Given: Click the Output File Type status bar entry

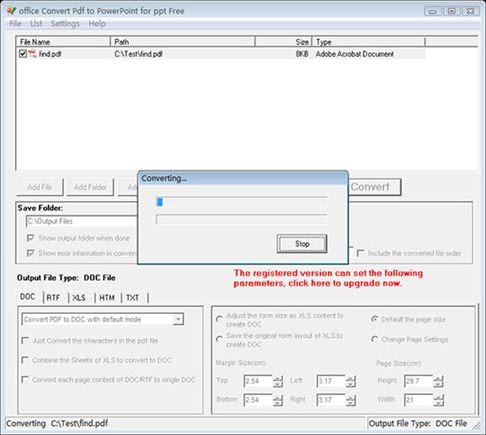Looking at the screenshot, I should pyautogui.click(x=418, y=423).
